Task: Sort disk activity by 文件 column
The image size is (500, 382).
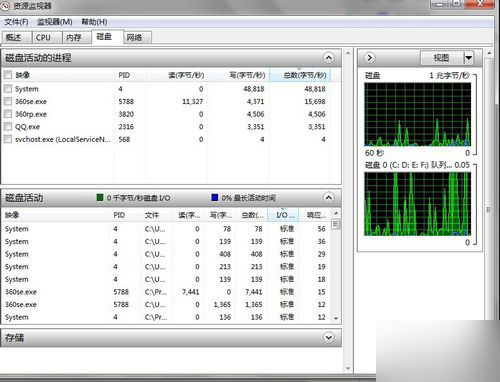Action: pyautogui.click(x=157, y=215)
